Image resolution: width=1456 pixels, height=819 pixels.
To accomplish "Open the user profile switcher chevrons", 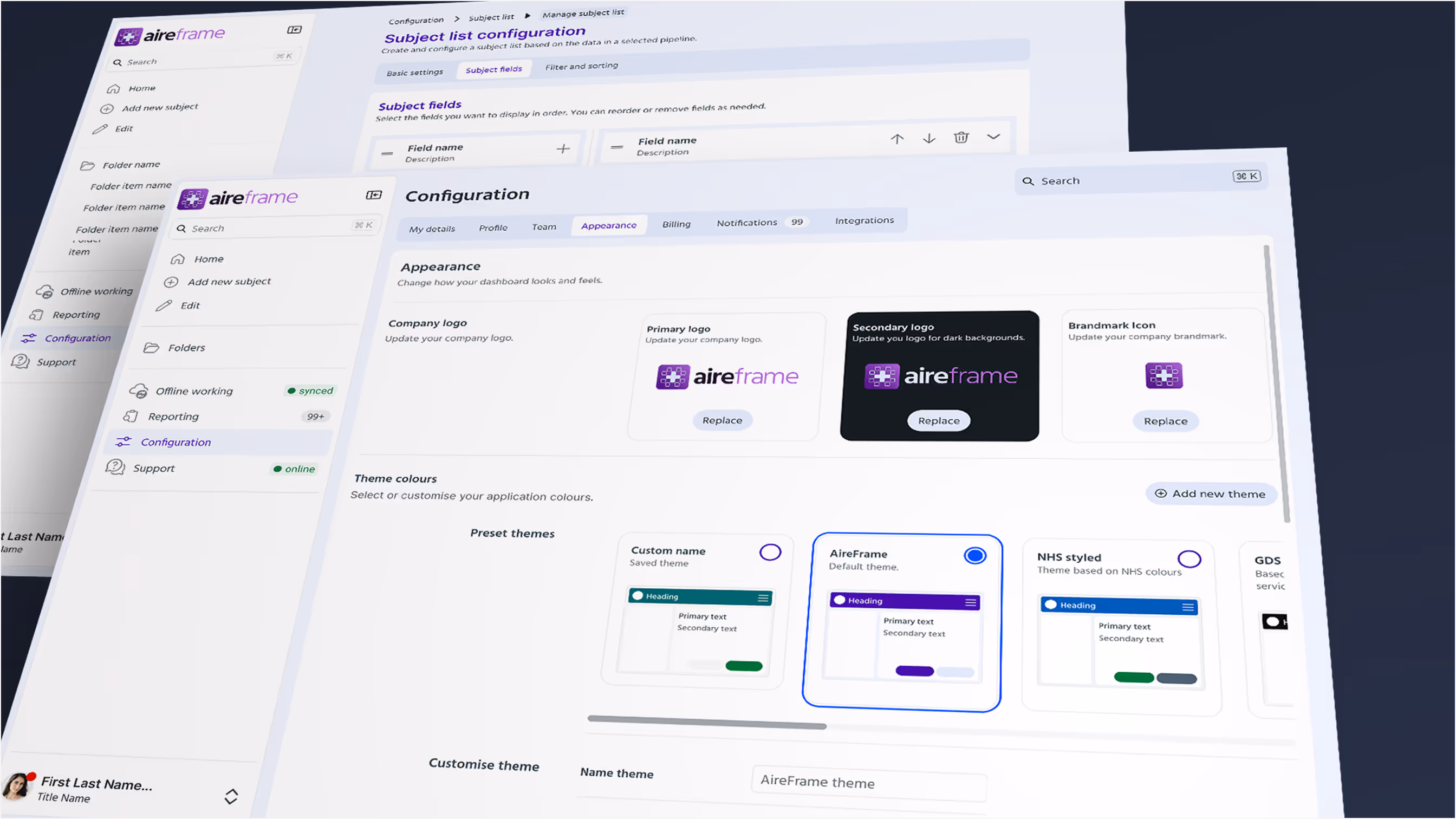I will (x=231, y=796).
